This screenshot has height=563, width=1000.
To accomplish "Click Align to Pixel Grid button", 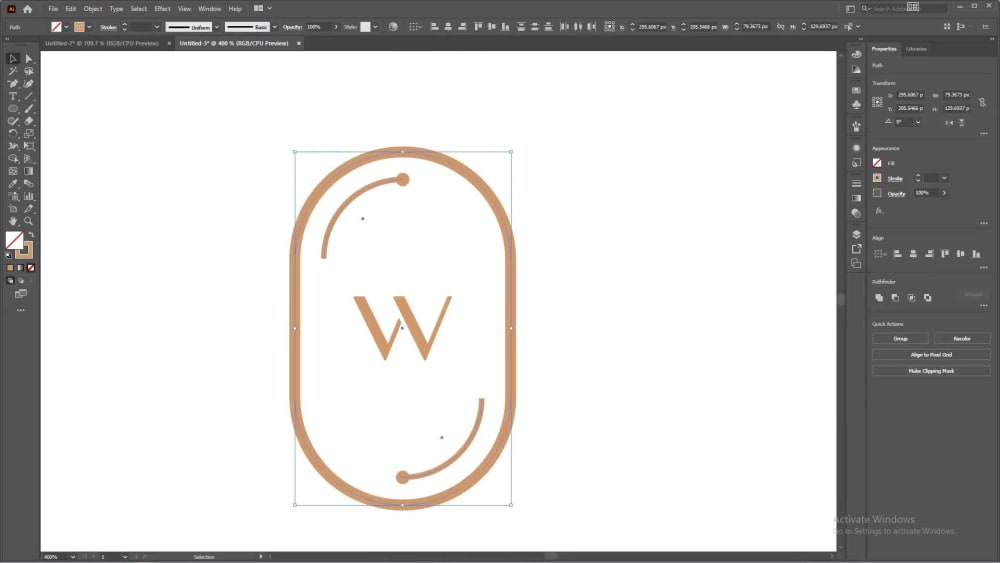I will tap(931, 355).
